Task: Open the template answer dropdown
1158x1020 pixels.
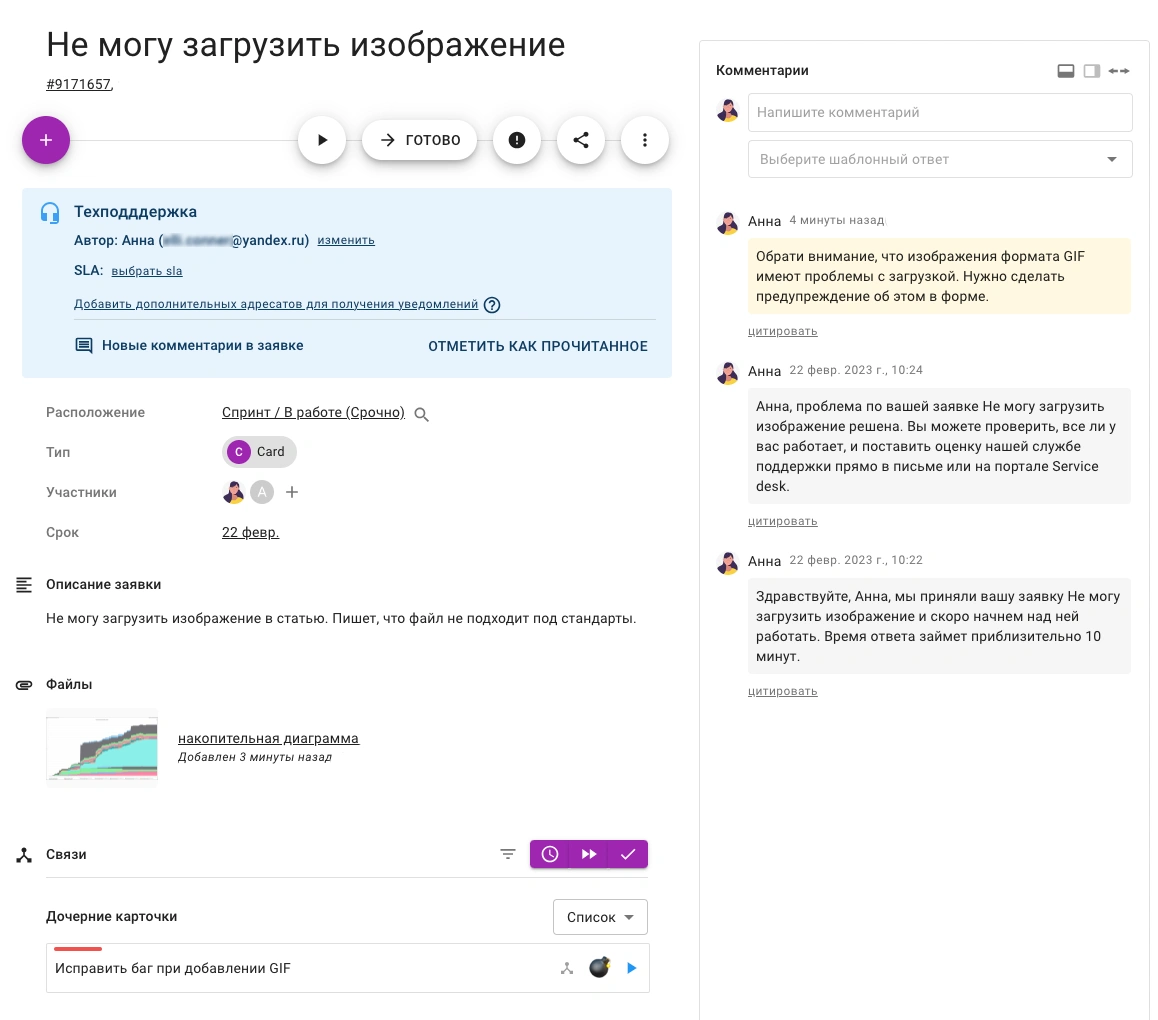Action: click(x=940, y=159)
